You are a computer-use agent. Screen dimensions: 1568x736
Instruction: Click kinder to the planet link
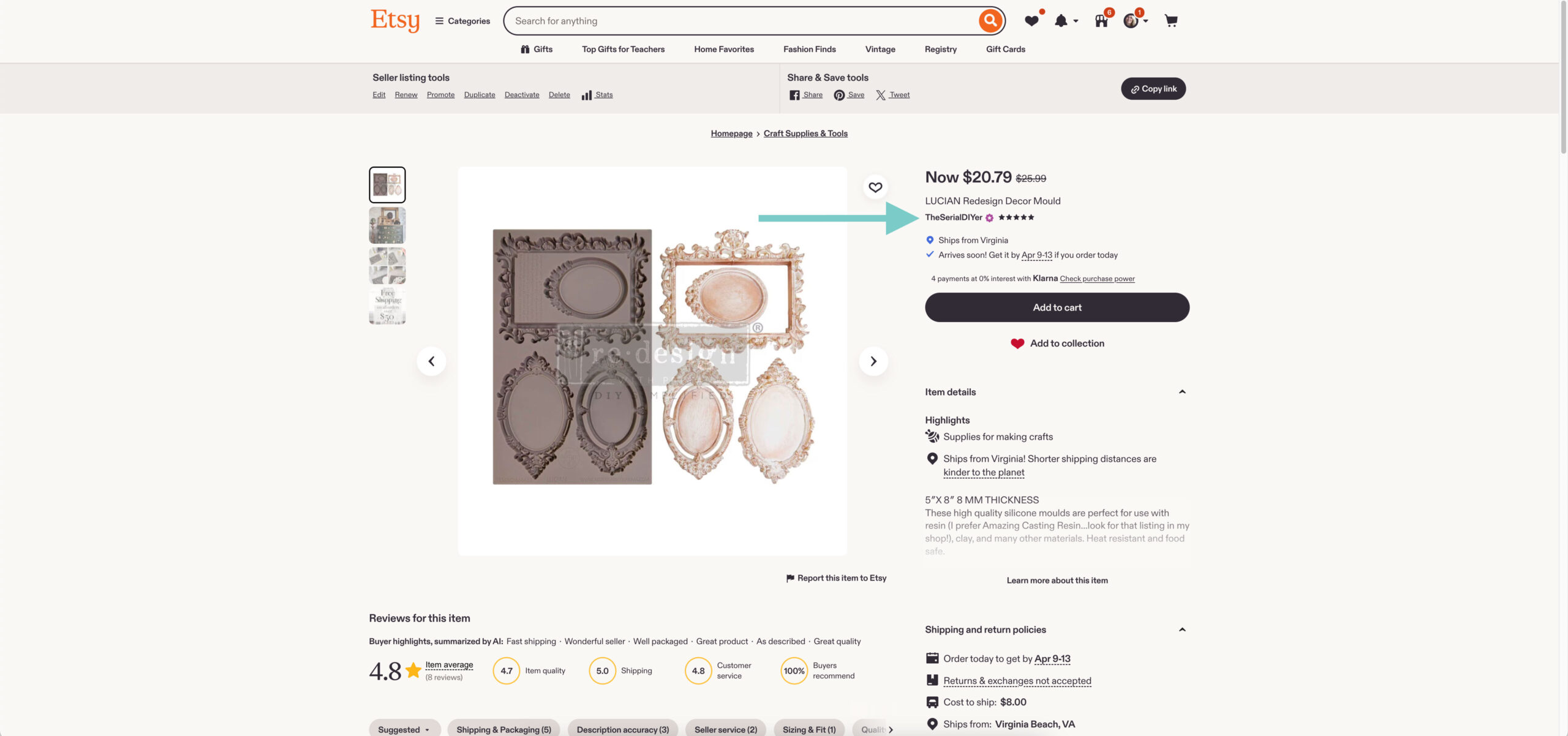click(x=984, y=473)
